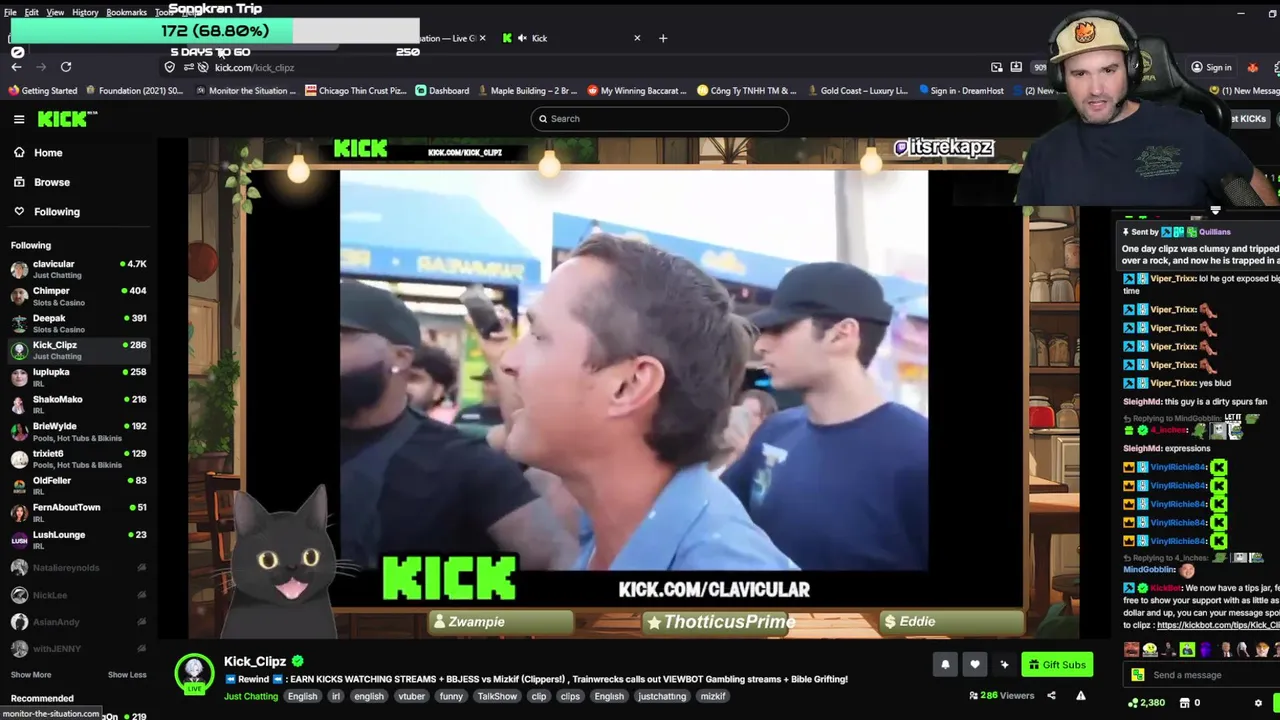
Task: Open the Dashboard bookmark
Action: (x=442, y=90)
